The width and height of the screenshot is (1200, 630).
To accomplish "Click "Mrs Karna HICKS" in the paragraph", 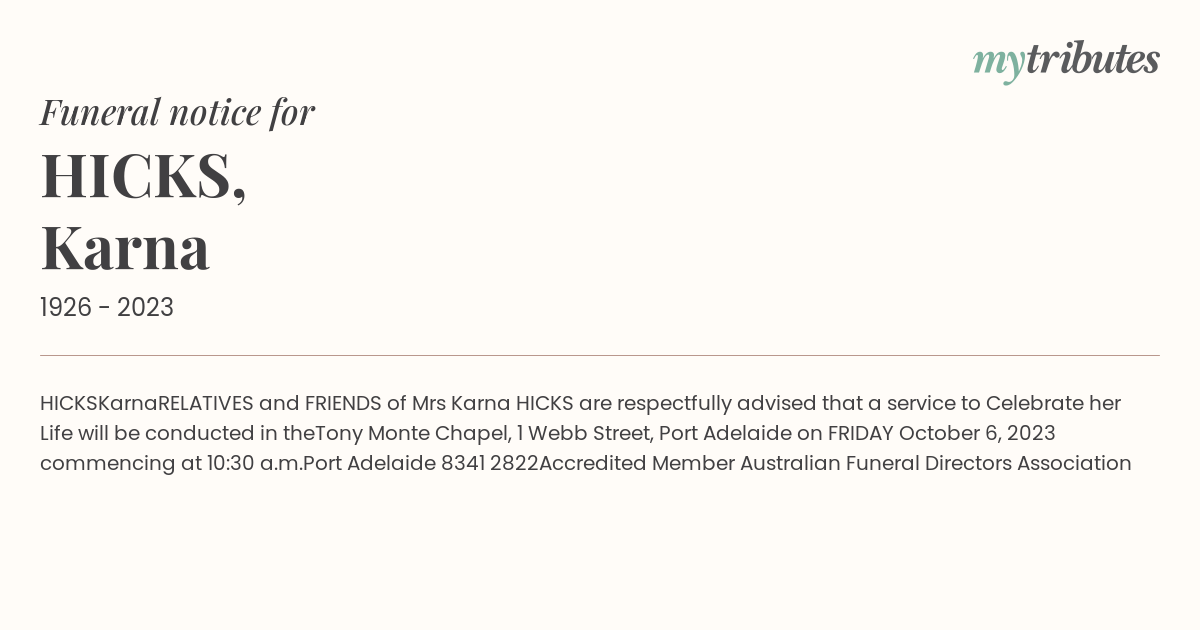I will [x=493, y=404].
